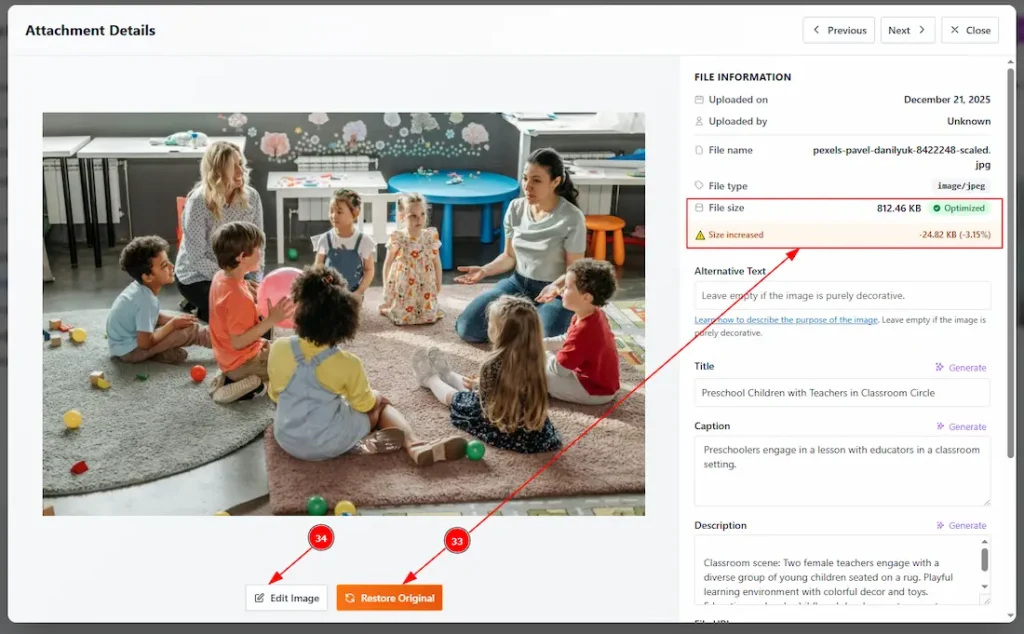The image size is (1024, 634).
Task: Click the classroom image preview
Action: tap(343, 313)
